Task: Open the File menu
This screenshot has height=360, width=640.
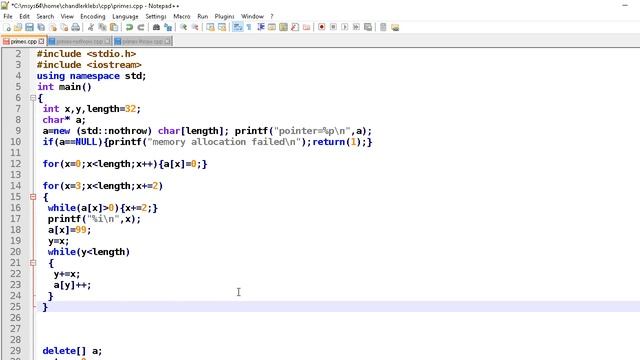Action: (x=8, y=16)
